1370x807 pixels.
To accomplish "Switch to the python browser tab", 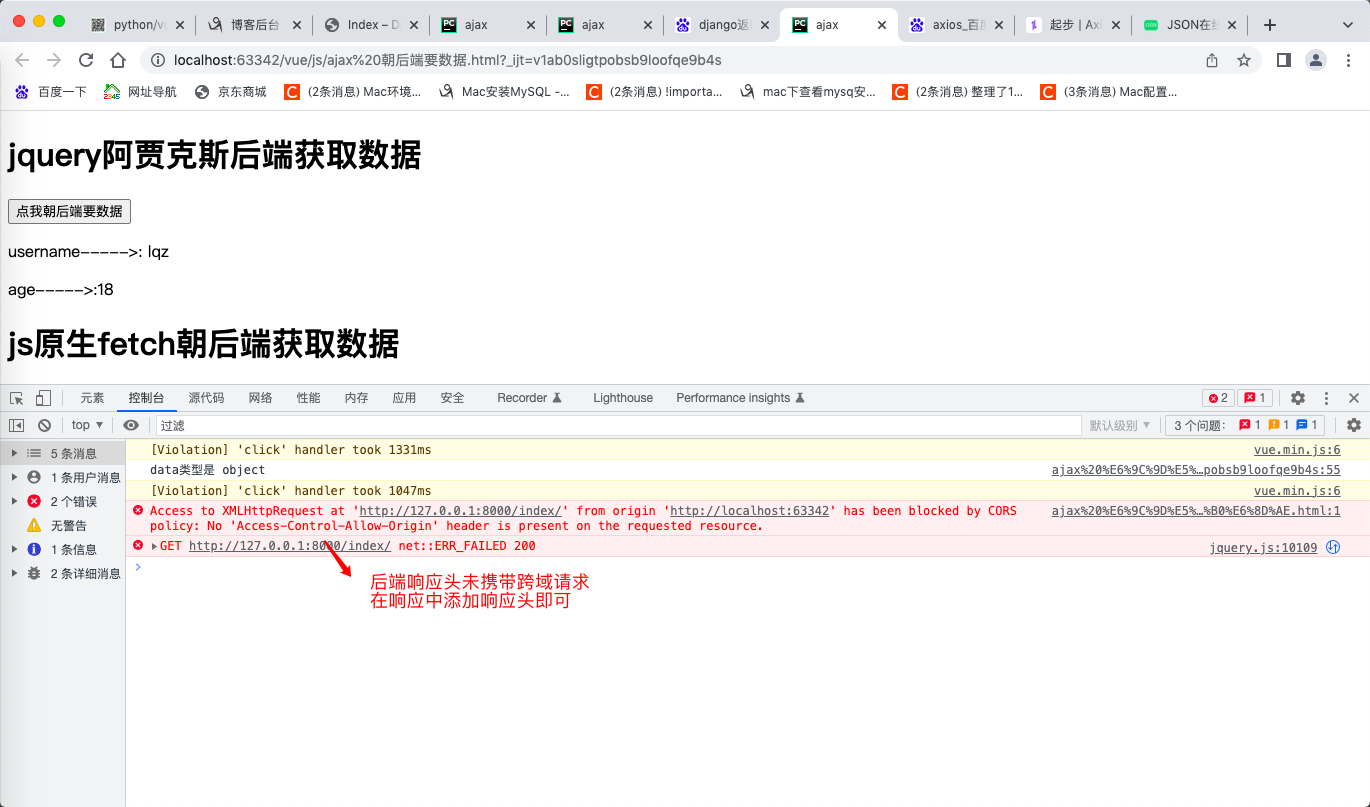I will tap(137, 25).
